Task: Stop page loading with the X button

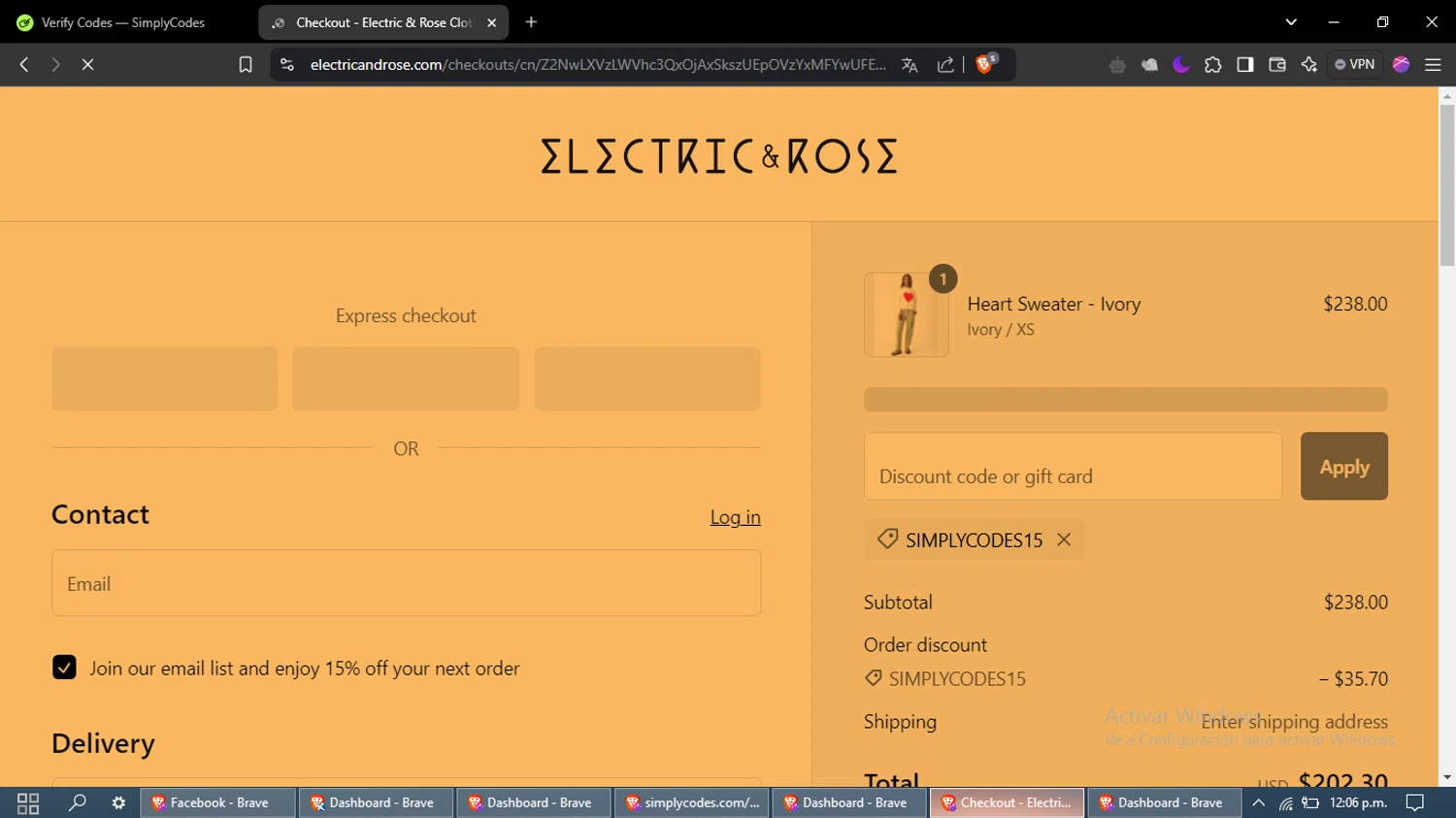Action: [x=87, y=64]
